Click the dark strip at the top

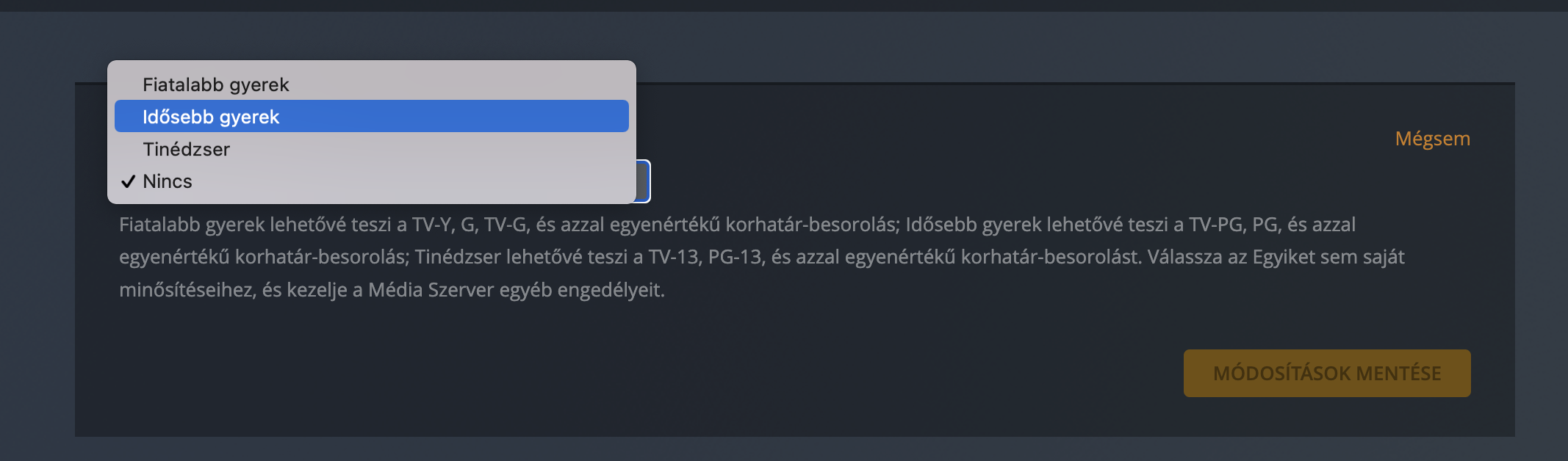(x=783, y=5)
